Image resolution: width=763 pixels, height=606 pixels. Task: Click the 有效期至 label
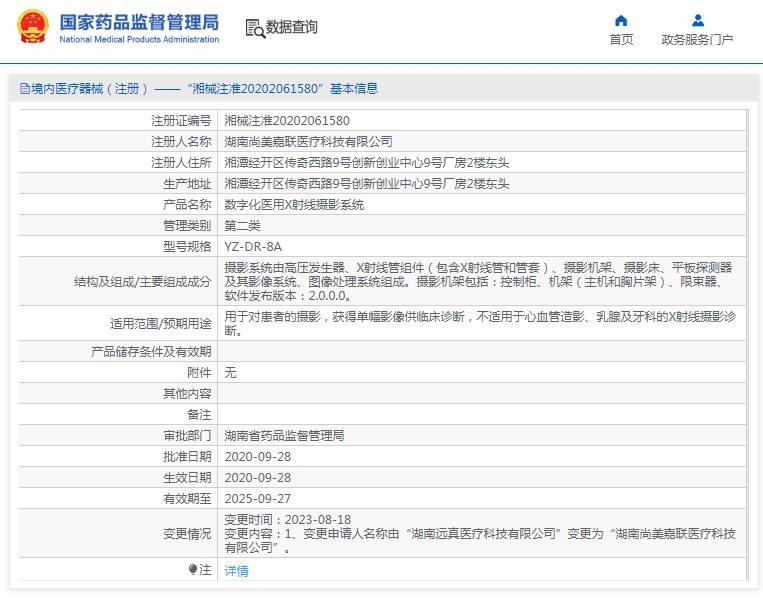pos(187,498)
